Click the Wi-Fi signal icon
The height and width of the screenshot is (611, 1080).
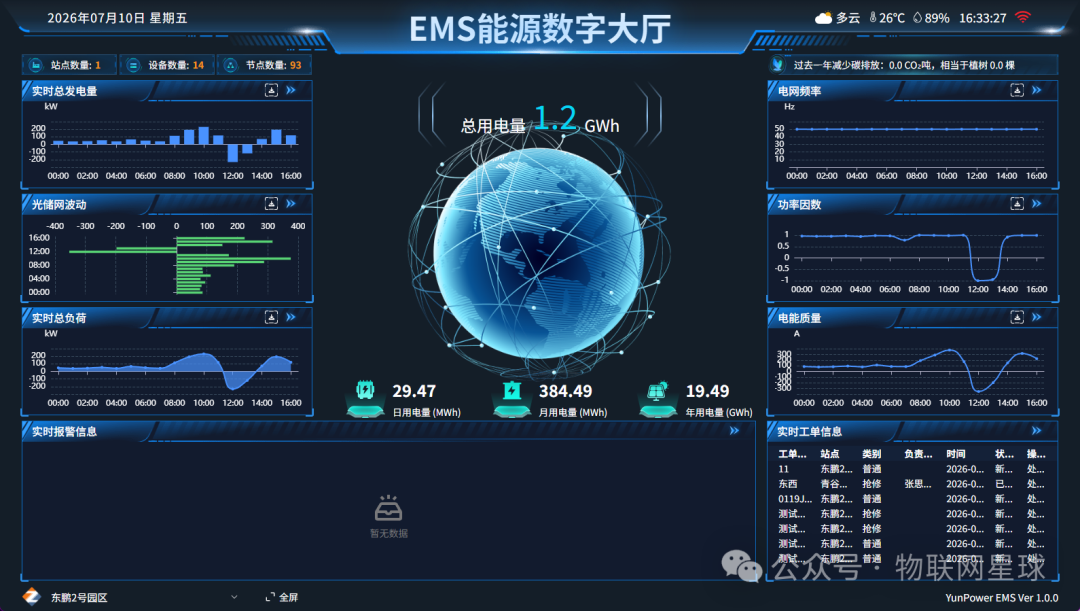(x=1023, y=17)
